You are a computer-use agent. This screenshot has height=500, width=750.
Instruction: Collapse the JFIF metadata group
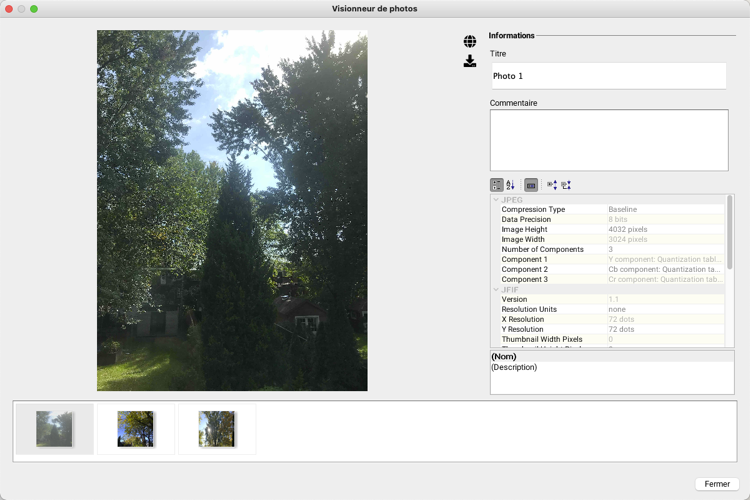click(496, 290)
